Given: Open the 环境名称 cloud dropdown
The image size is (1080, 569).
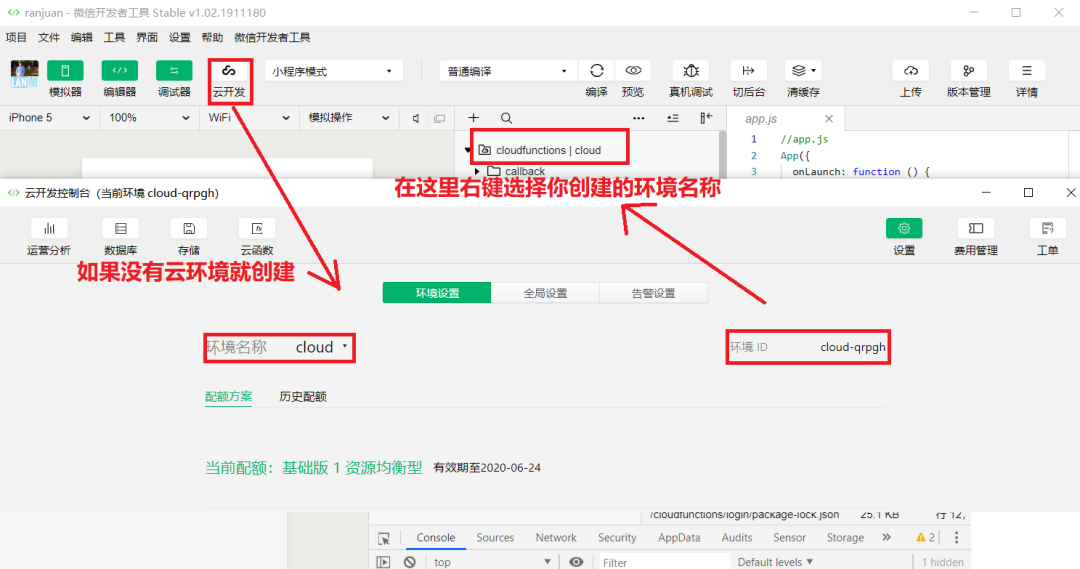Looking at the screenshot, I should click(x=322, y=347).
